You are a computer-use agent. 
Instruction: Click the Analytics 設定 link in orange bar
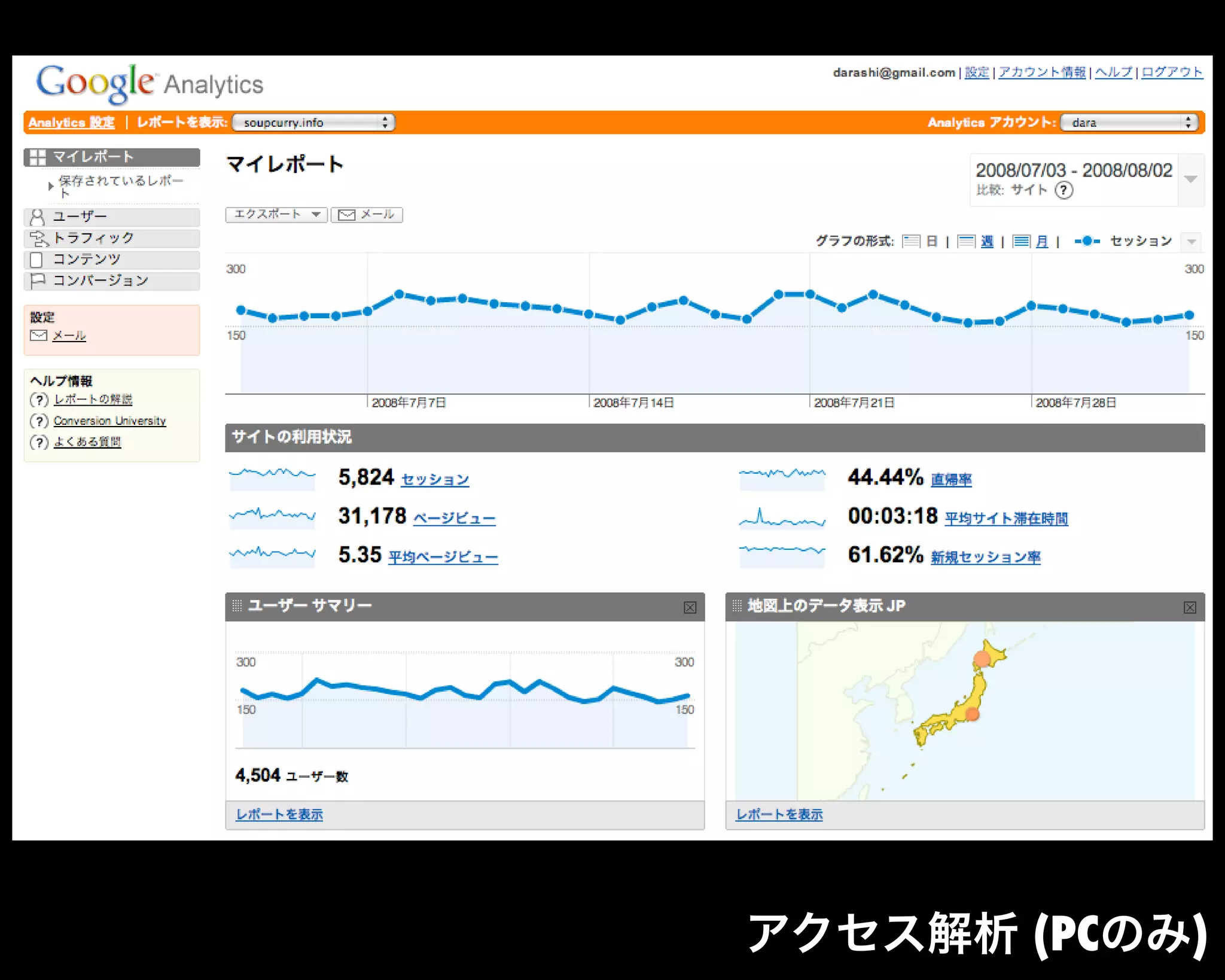pyautogui.click(x=71, y=123)
